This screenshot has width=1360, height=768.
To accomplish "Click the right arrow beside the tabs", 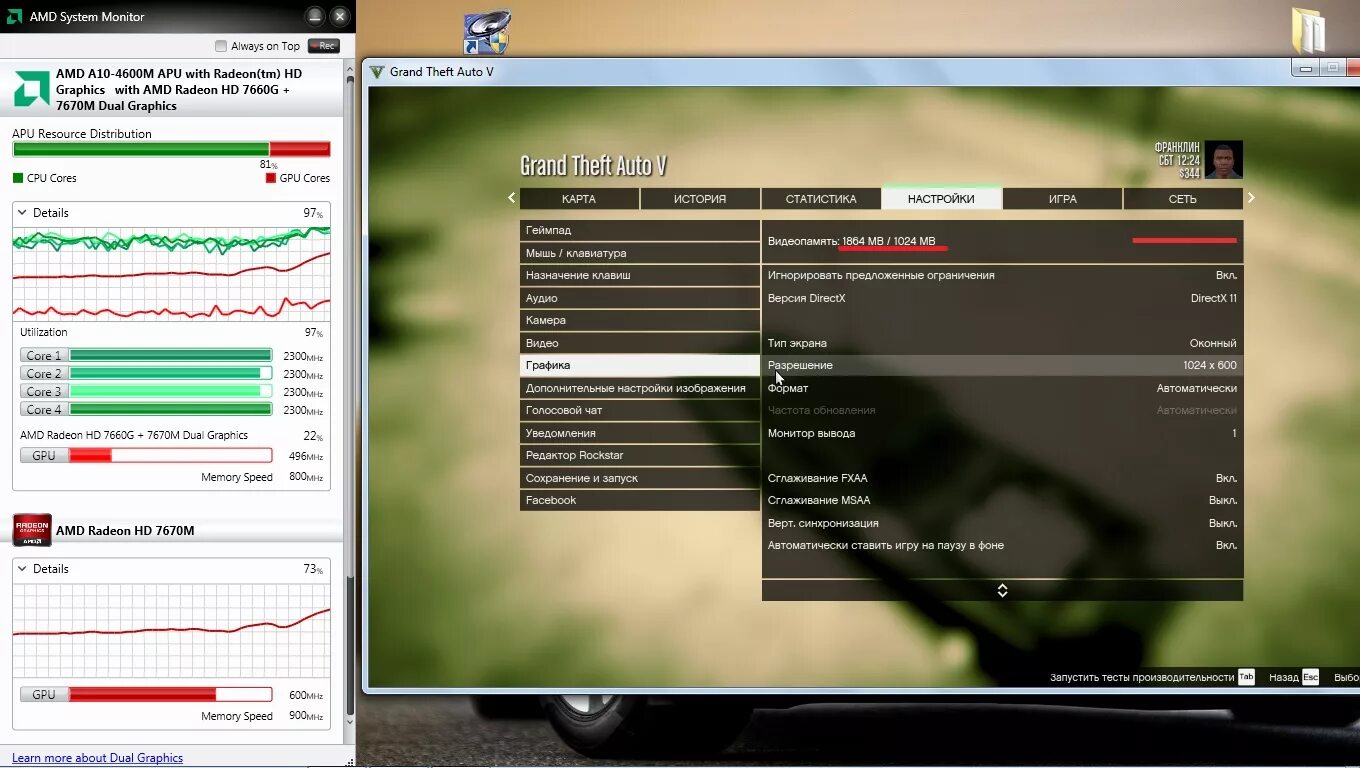I will click(x=1251, y=198).
